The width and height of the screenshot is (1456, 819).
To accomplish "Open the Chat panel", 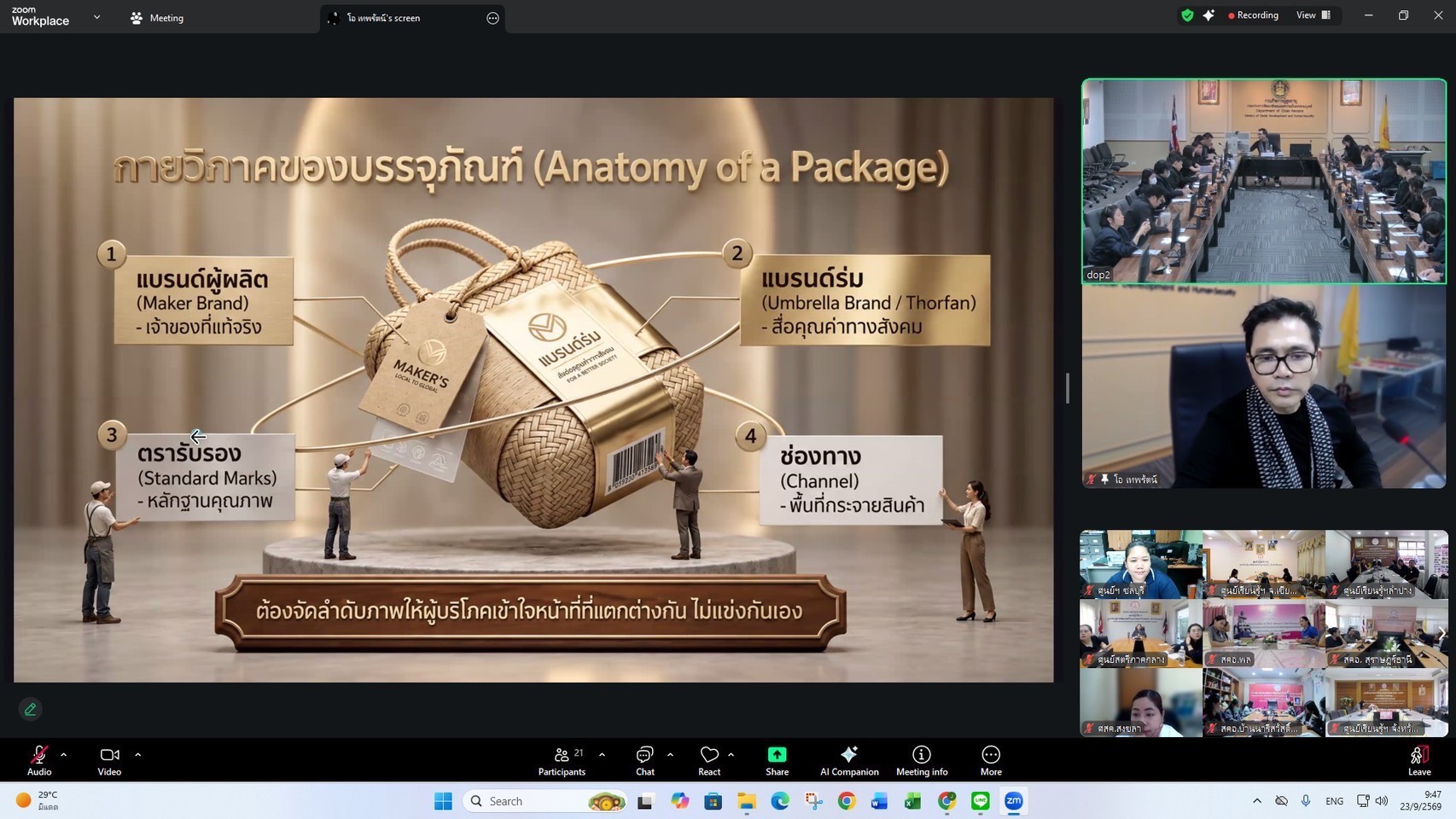I will point(644,760).
